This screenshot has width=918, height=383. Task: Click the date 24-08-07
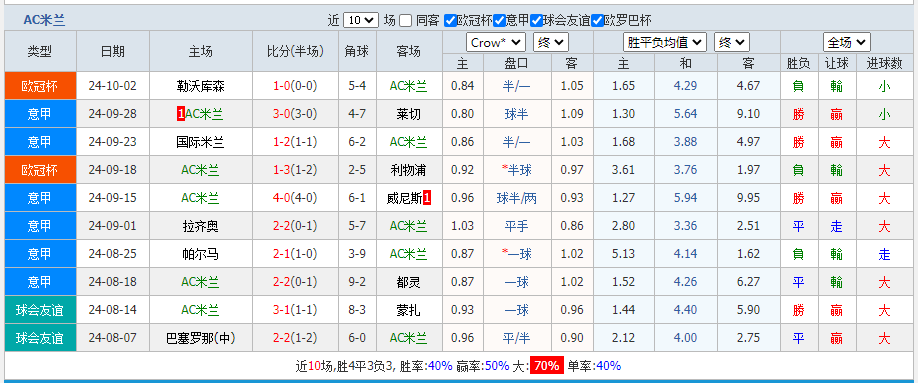(112, 338)
